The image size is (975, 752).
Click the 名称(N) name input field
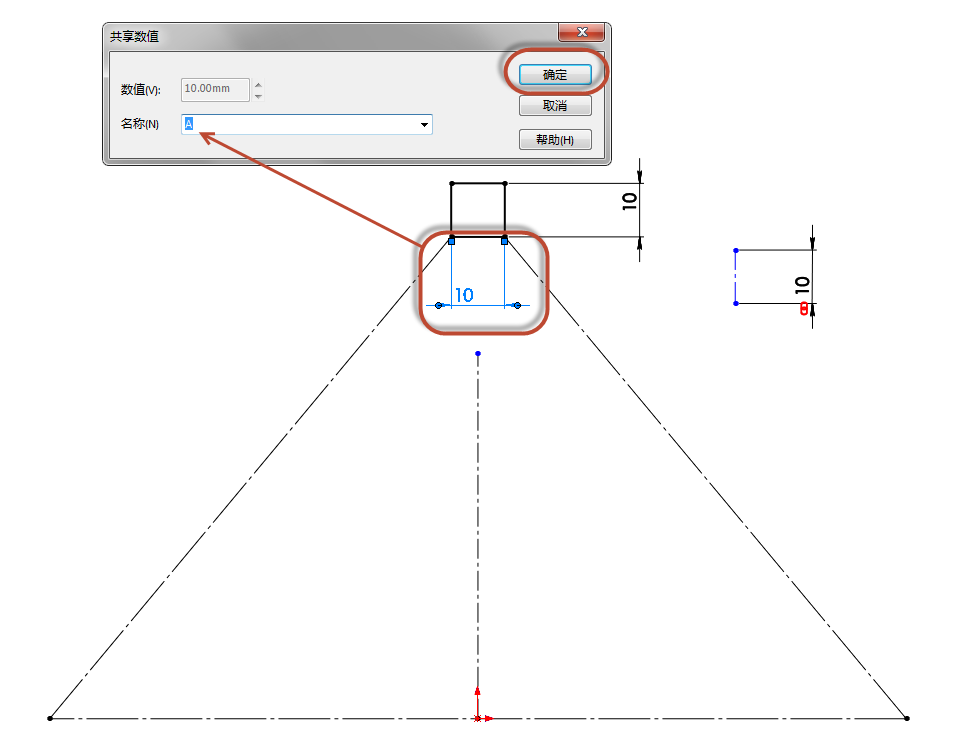point(307,124)
